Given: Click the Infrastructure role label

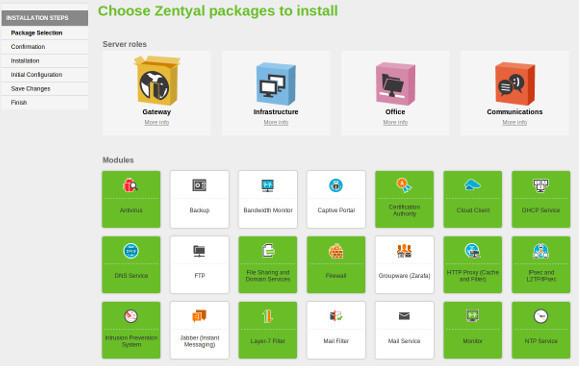Looking at the screenshot, I should (276, 112).
